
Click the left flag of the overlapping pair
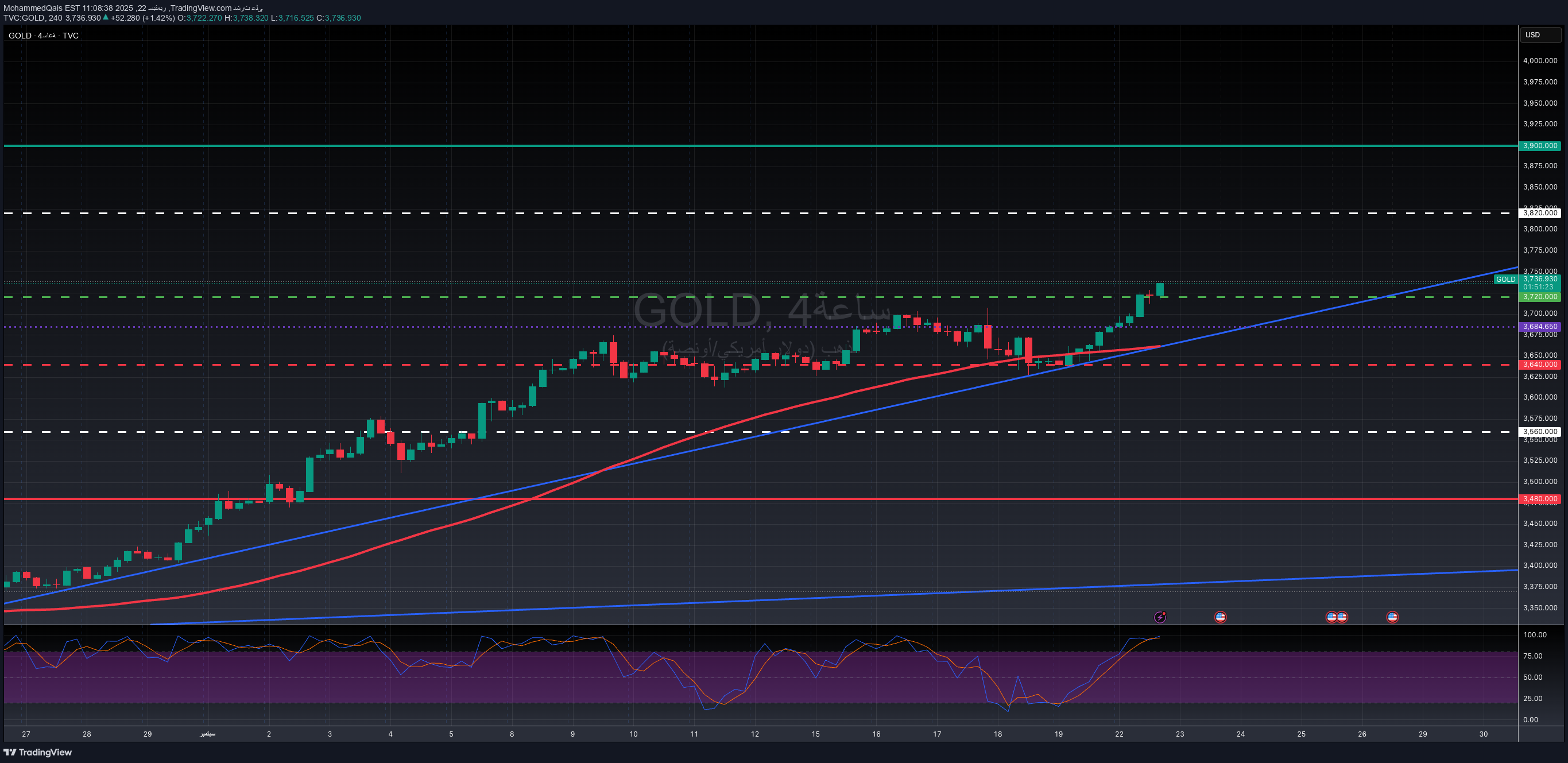coord(1331,617)
